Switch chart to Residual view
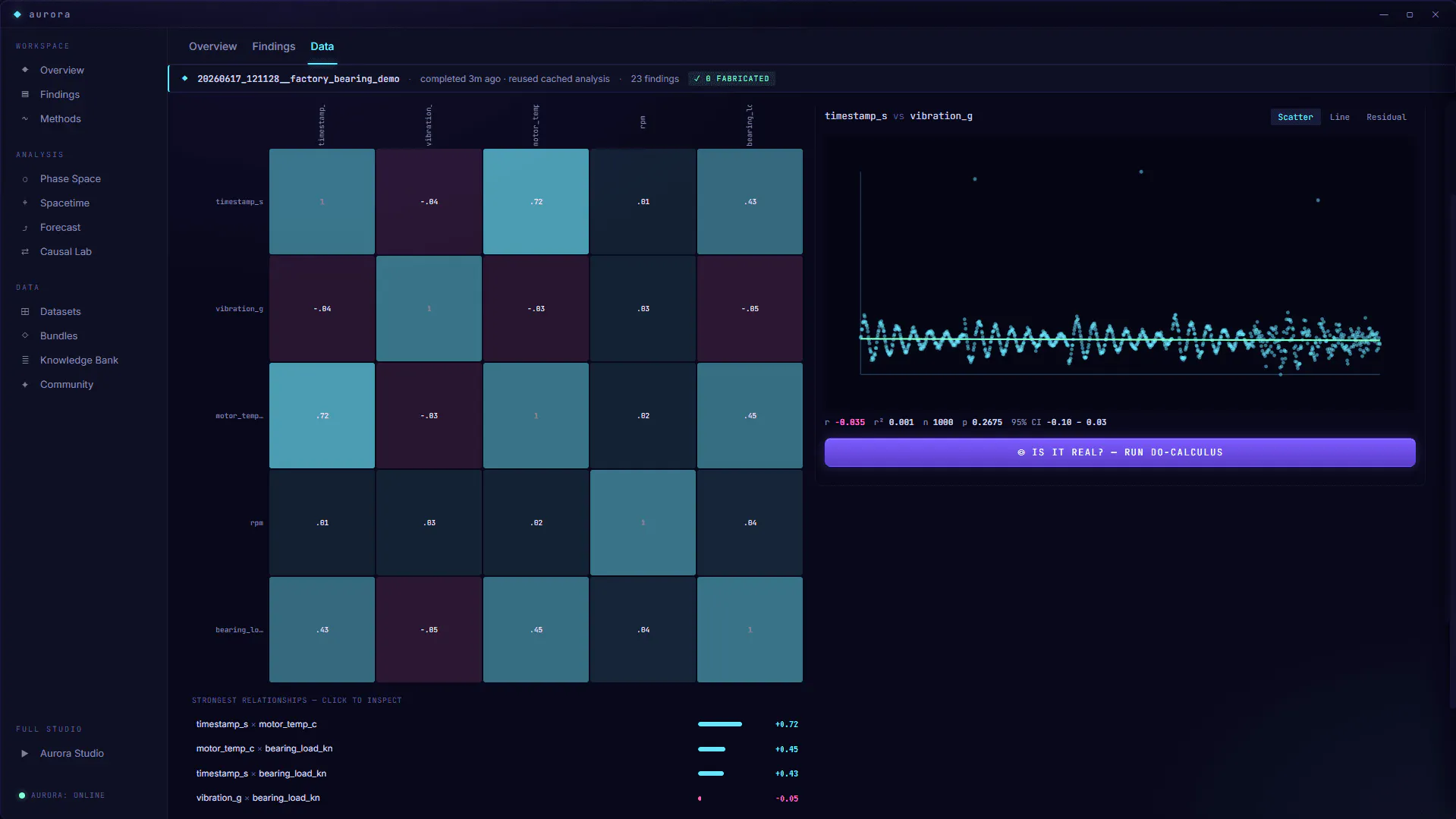 pos(1386,117)
